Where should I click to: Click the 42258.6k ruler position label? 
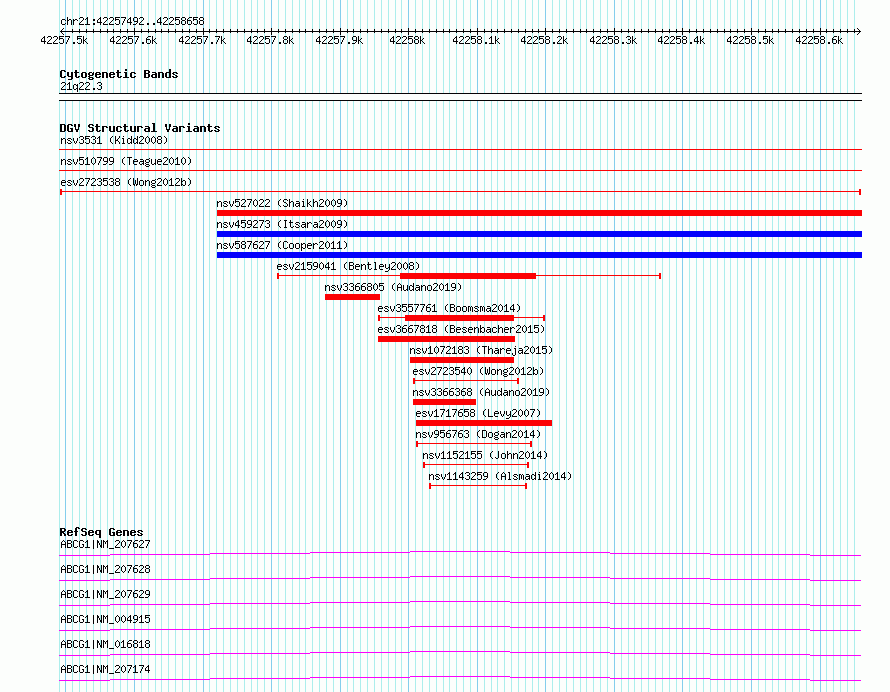pos(819,40)
